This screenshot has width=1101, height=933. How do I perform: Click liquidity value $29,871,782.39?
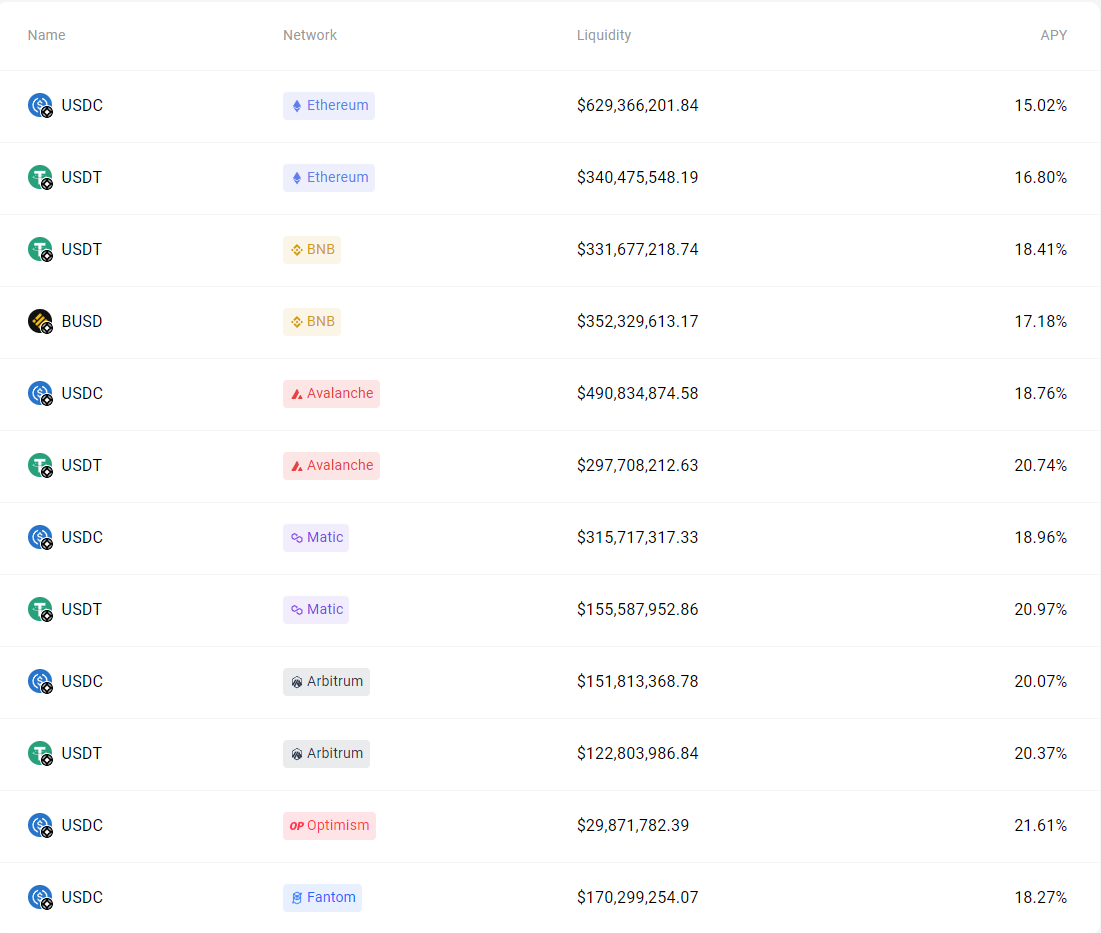[x=633, y=826]
